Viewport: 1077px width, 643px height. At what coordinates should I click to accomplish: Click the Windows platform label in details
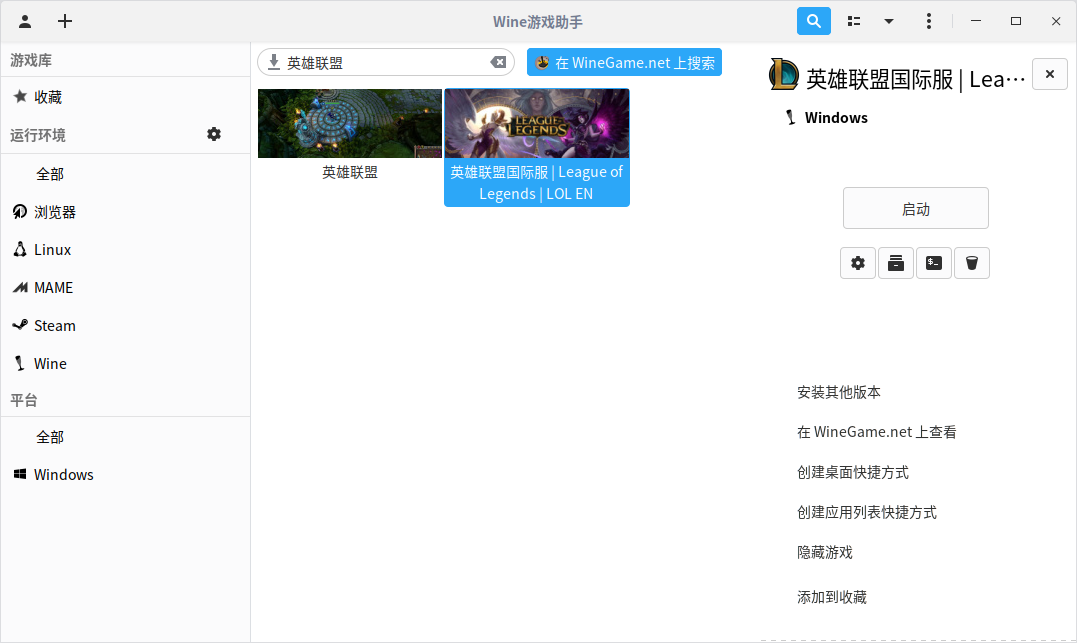coord(836,117)
